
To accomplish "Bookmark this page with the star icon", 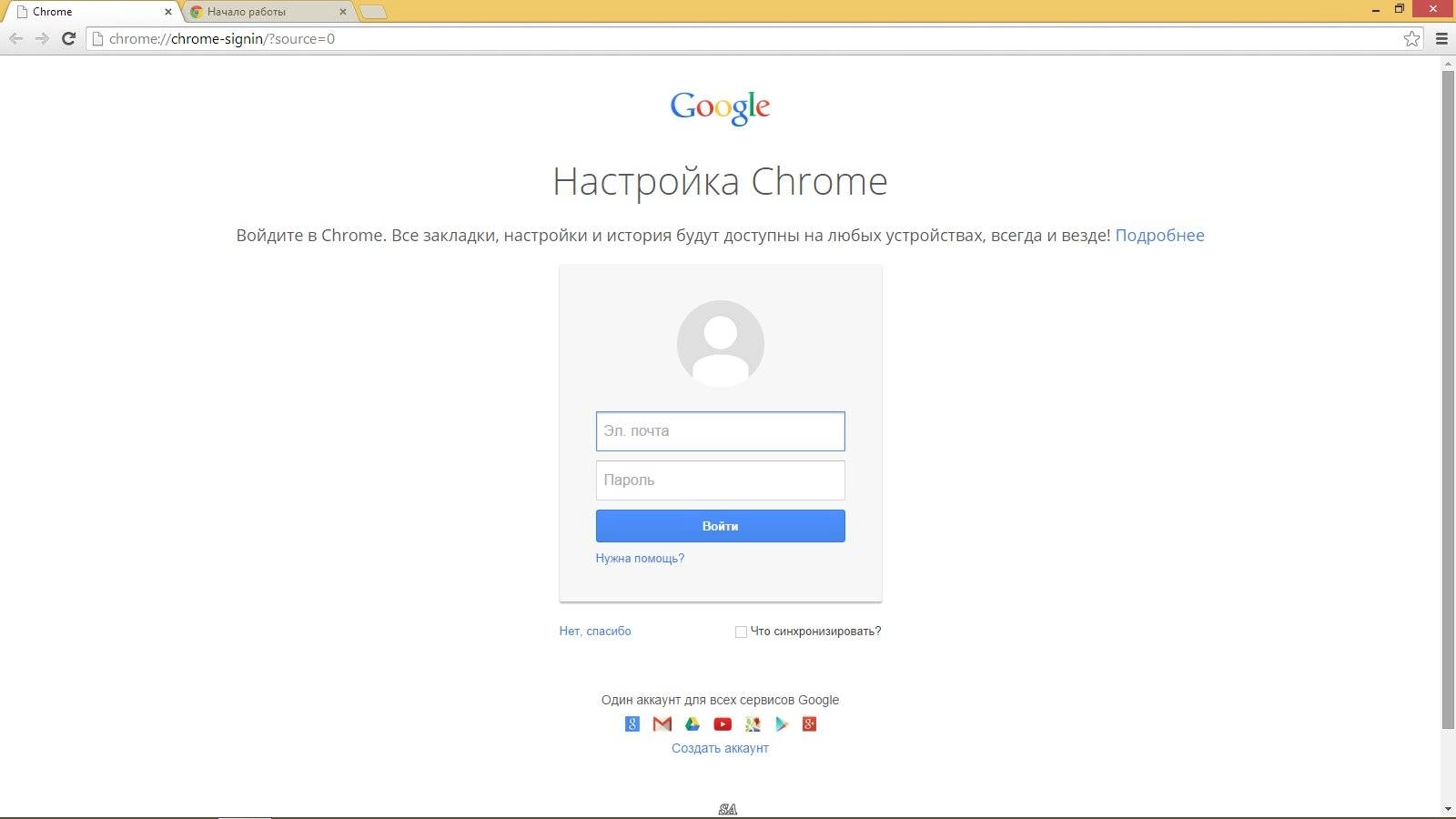I will (1411, 38).
